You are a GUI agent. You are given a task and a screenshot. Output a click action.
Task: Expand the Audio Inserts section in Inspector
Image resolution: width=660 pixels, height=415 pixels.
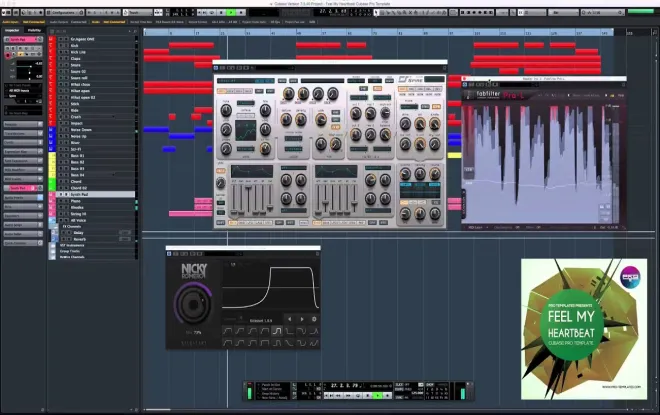coord(23,198)
